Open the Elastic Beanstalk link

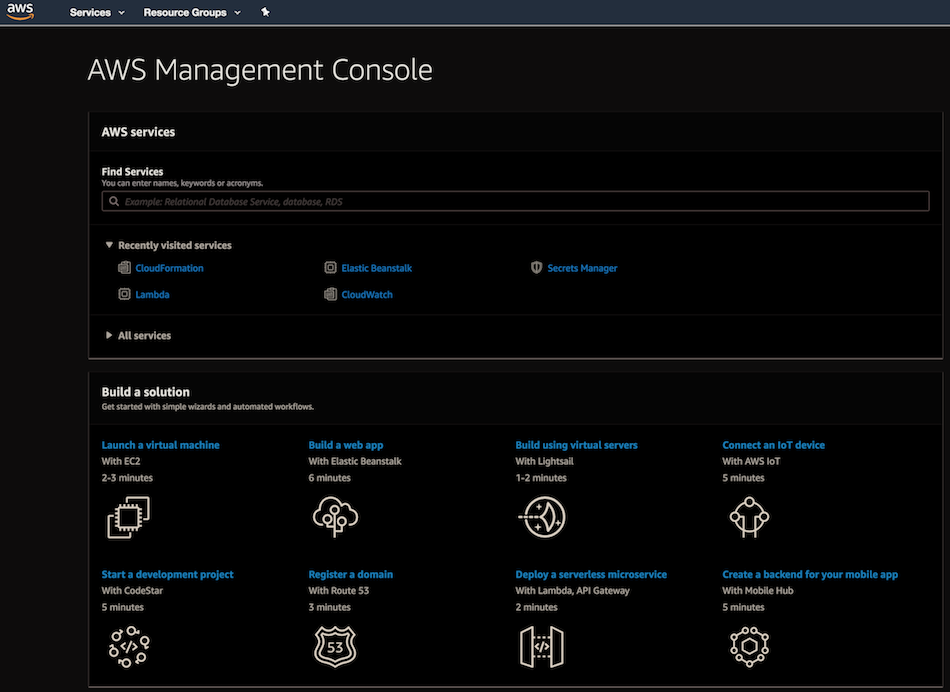pos(376,268)
